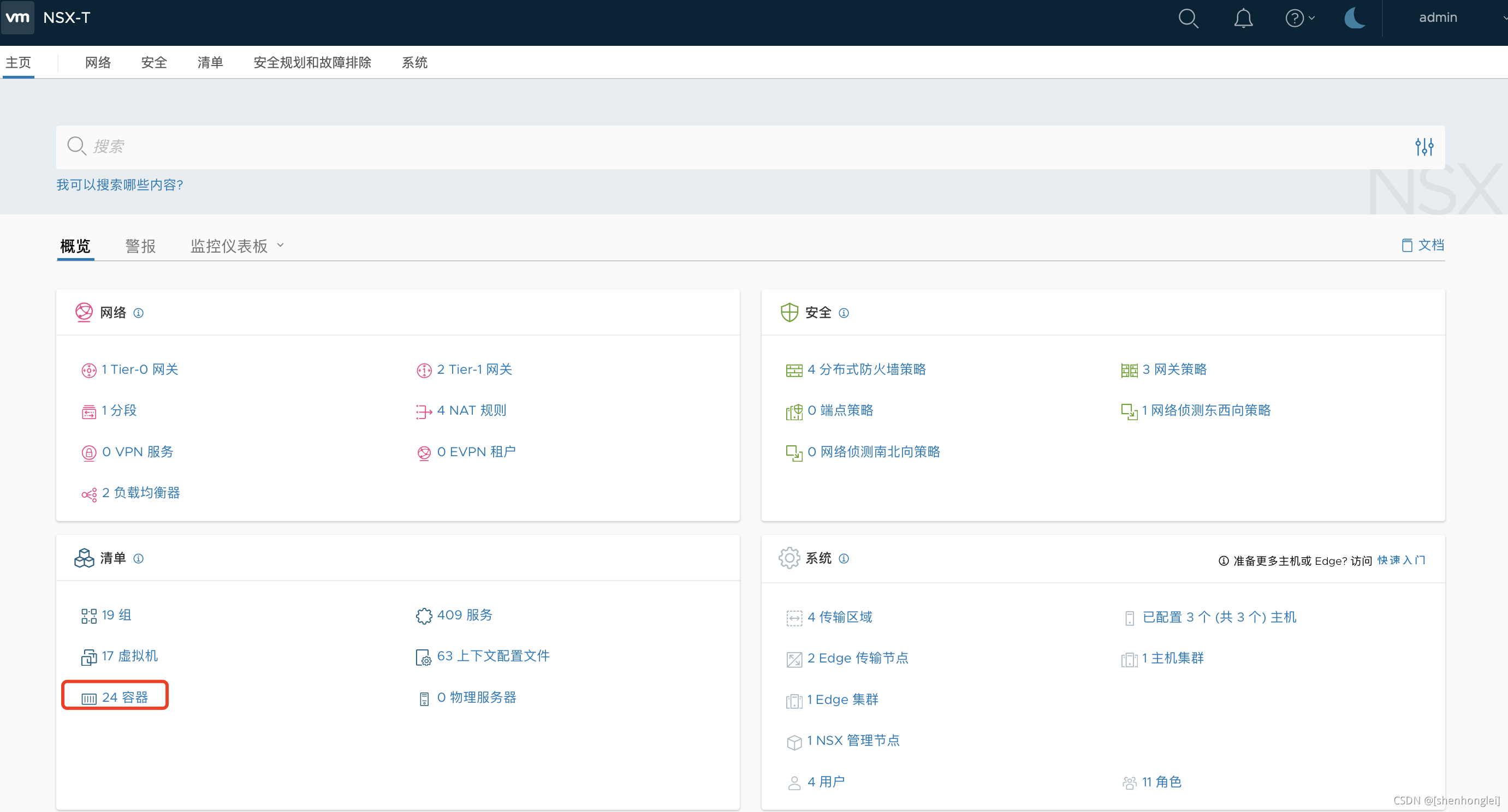Open 安全规划和故障排除 menu
1508x812 pixels.
[312, 63]
